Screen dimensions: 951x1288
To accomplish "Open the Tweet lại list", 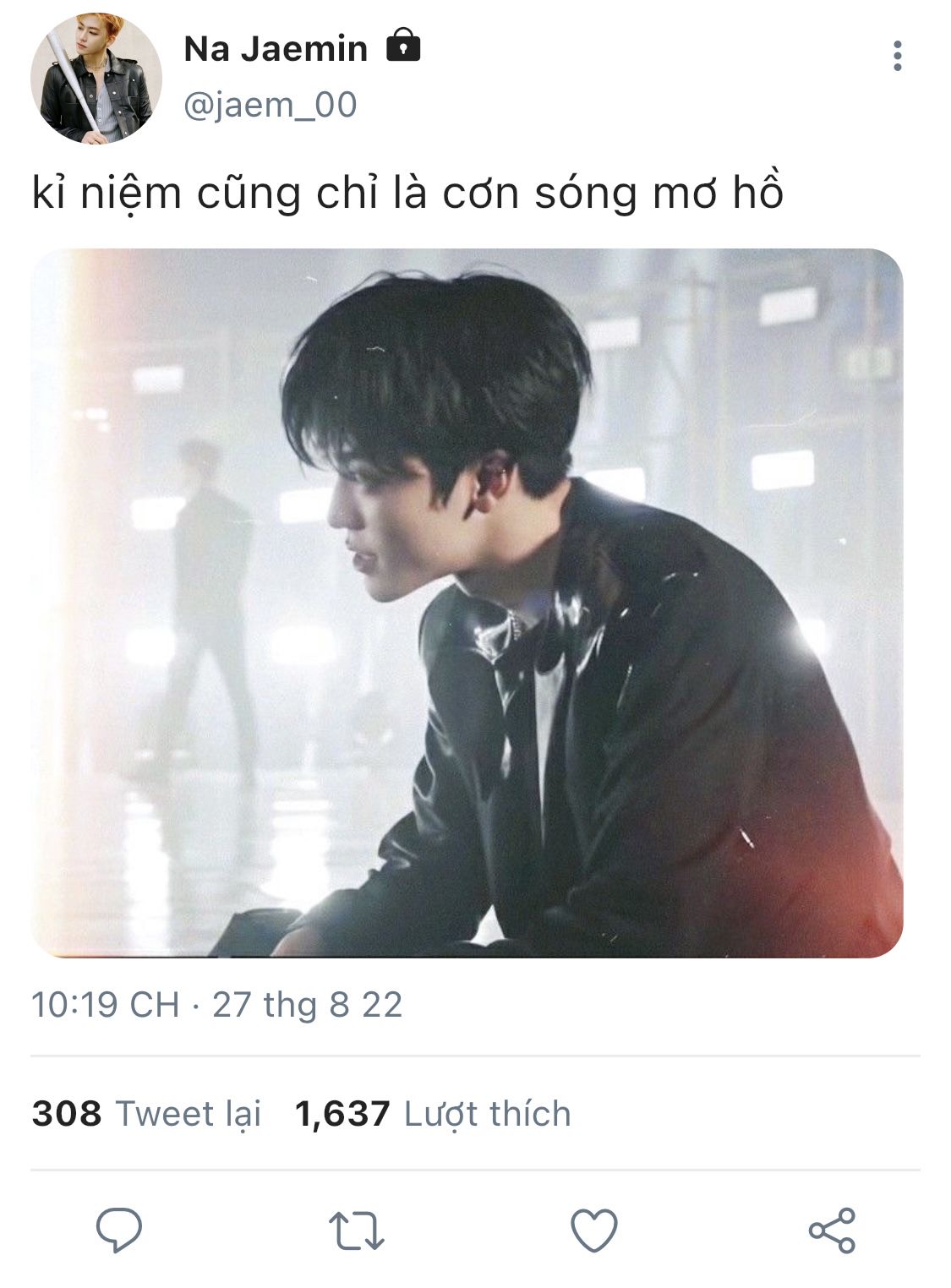I will pos(189,1114).
